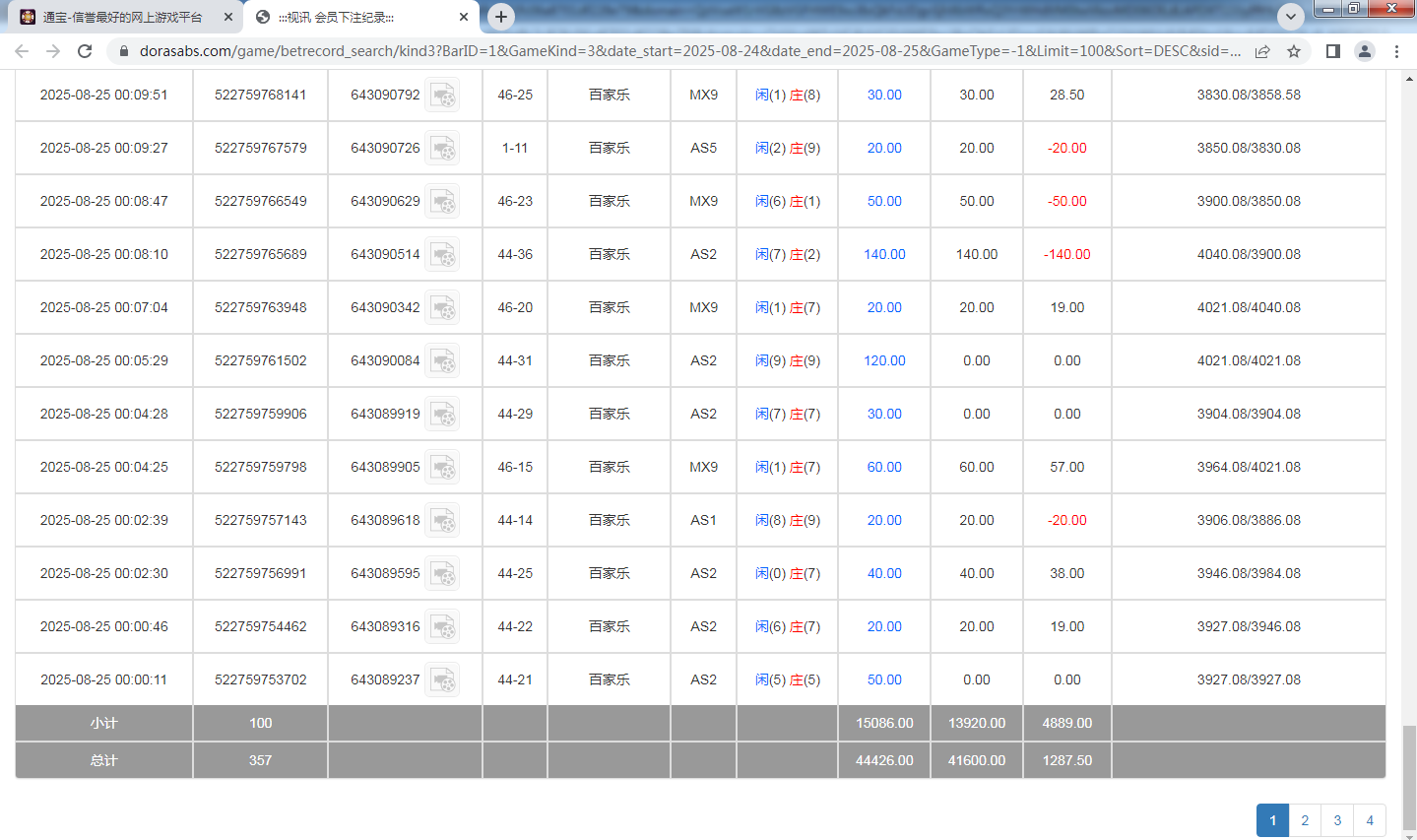Click the forward navigation arrow

click(x=53, y=50)
